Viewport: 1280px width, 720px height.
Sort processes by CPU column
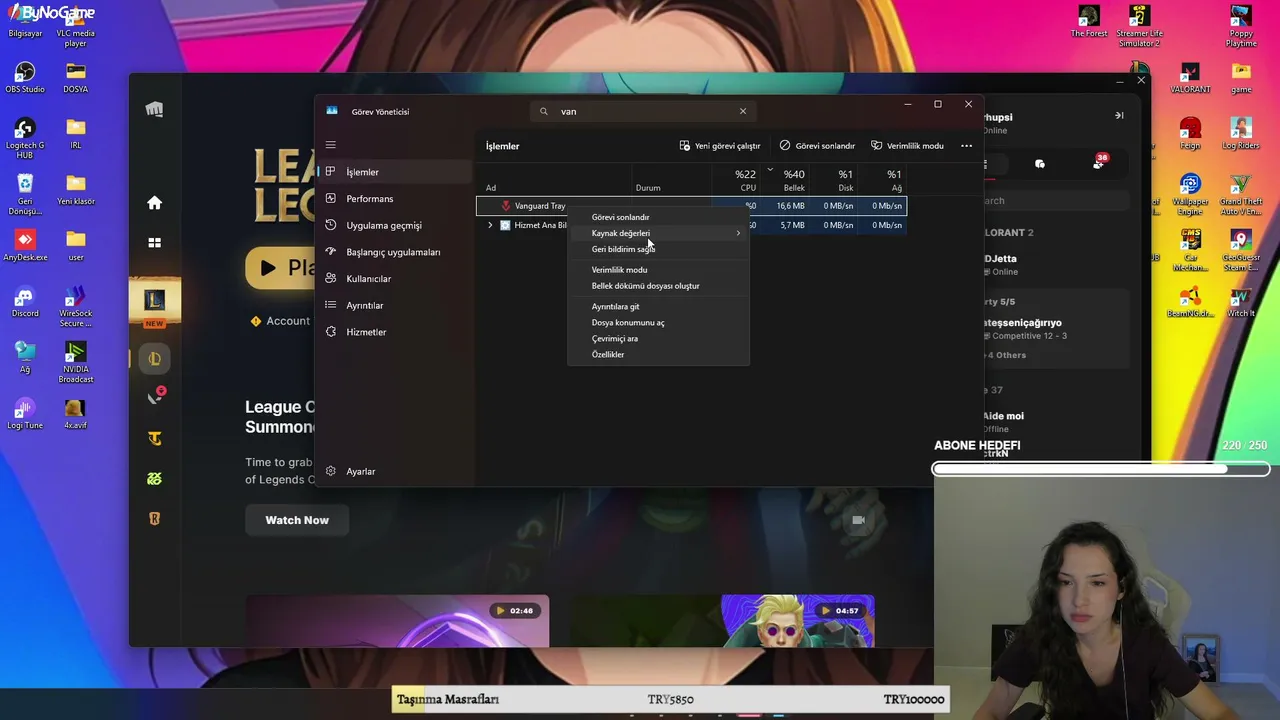734,180
